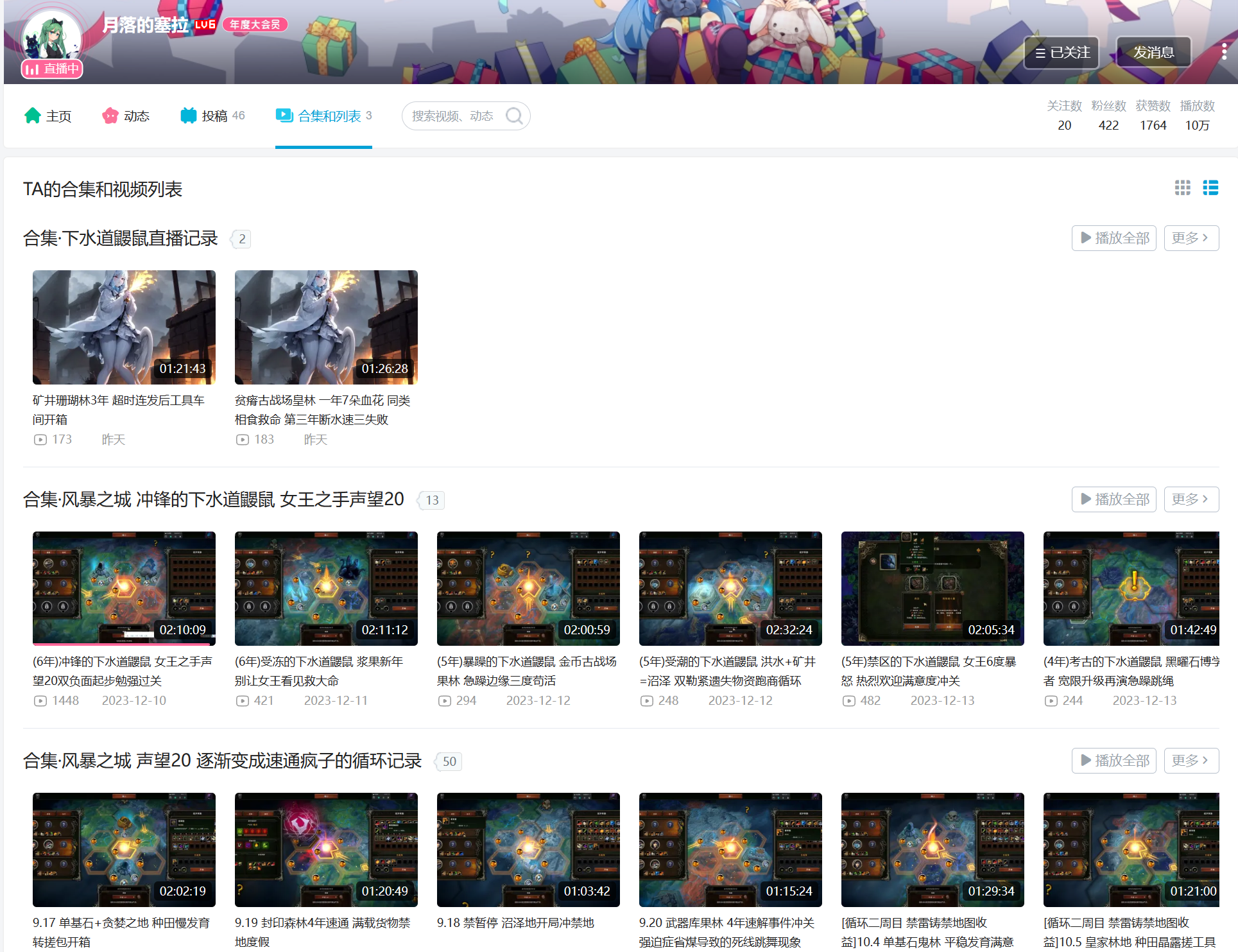Open the three-dot more options menu

pos(1224,52)
